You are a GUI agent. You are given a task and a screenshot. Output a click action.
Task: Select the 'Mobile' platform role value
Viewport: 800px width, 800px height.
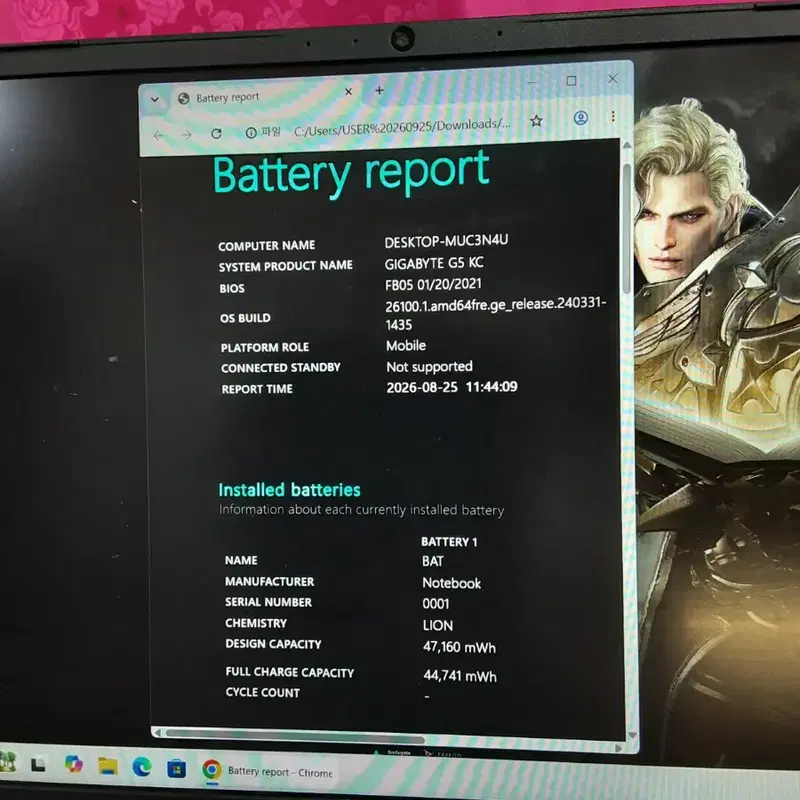pos(406,345)
